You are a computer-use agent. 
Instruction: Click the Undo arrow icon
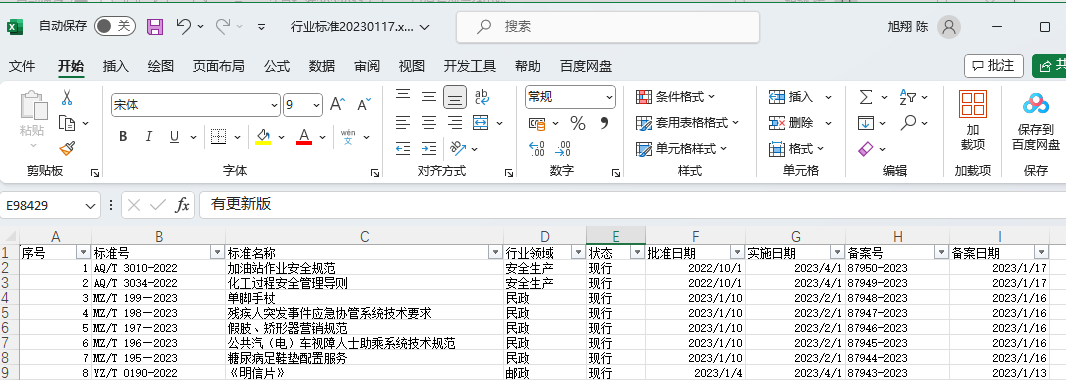[x=183, y=27]
